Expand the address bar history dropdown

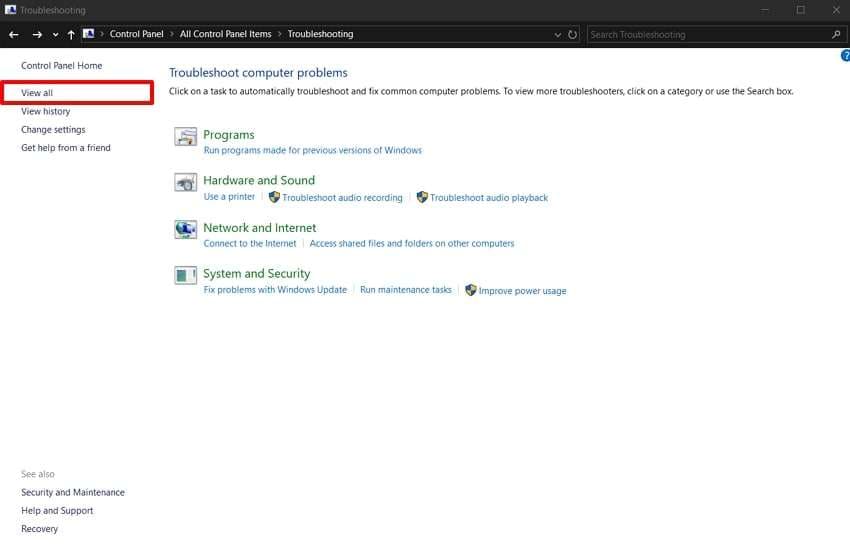pyautogui.click(x=557, y=35)
